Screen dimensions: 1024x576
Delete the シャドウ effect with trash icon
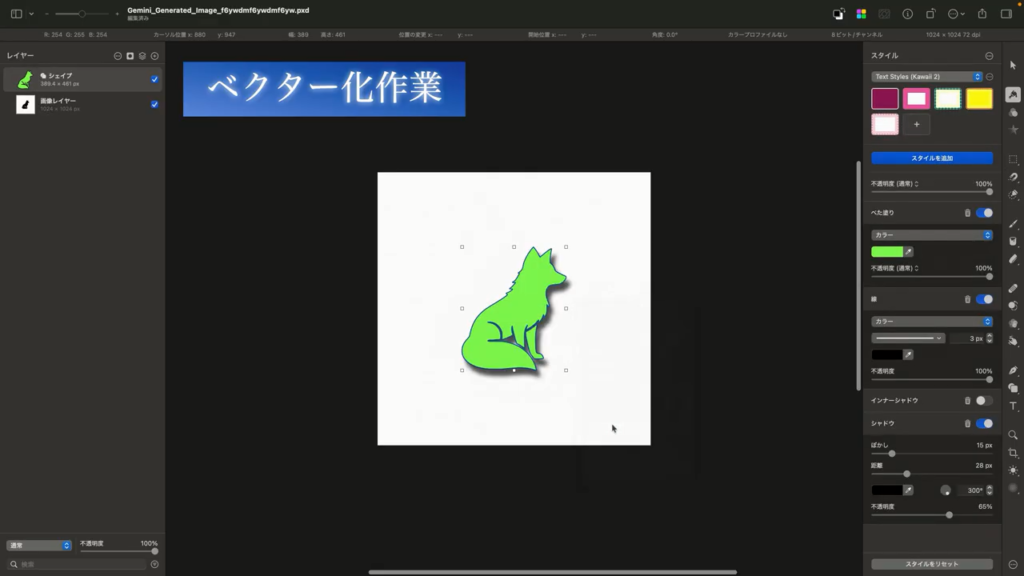tap(967, 424)
